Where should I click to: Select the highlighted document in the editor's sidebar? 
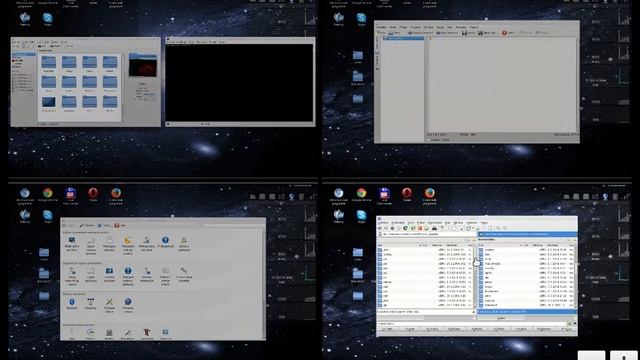404,38
